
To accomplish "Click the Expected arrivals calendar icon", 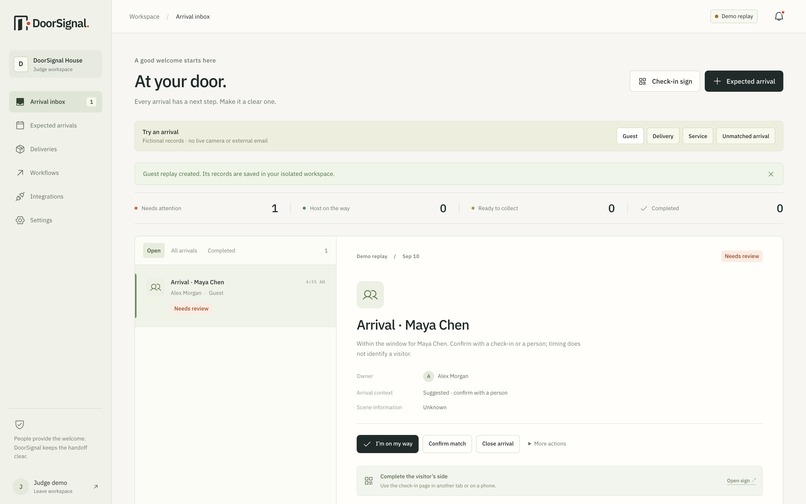I will click(20, 125).
